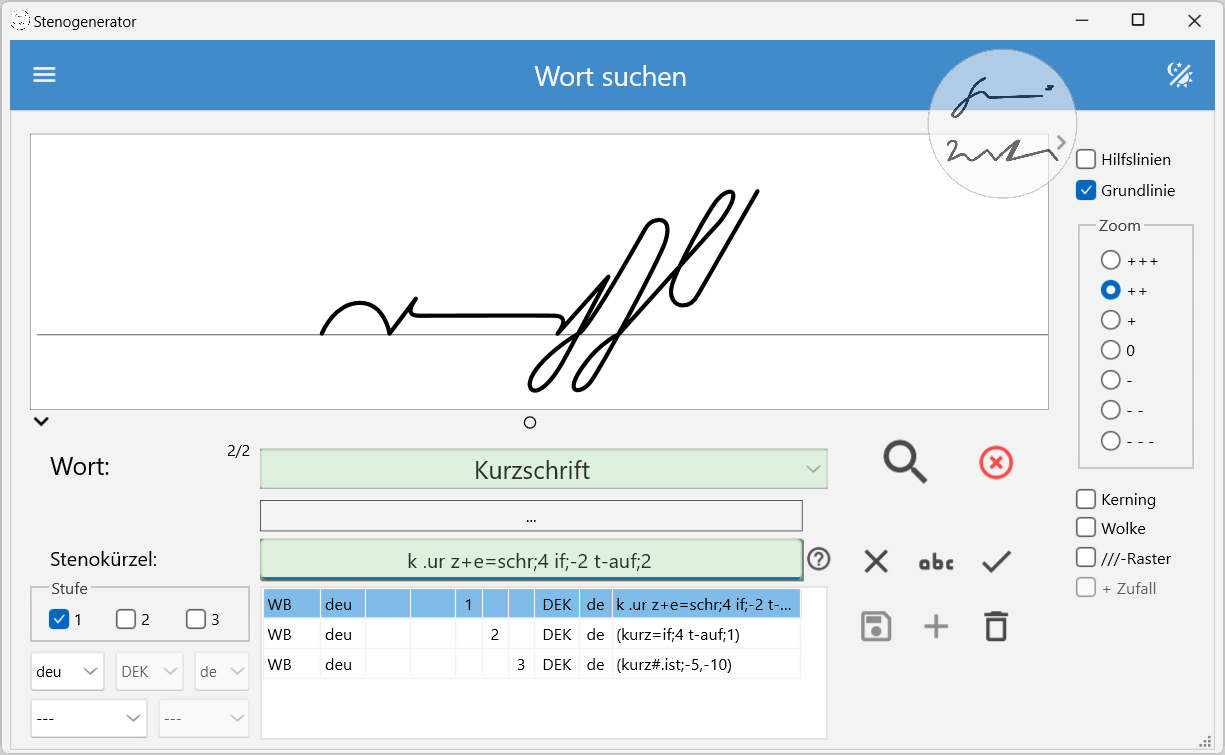Enable the Hilfslinien checkbox

click(x=1086, y=160)
